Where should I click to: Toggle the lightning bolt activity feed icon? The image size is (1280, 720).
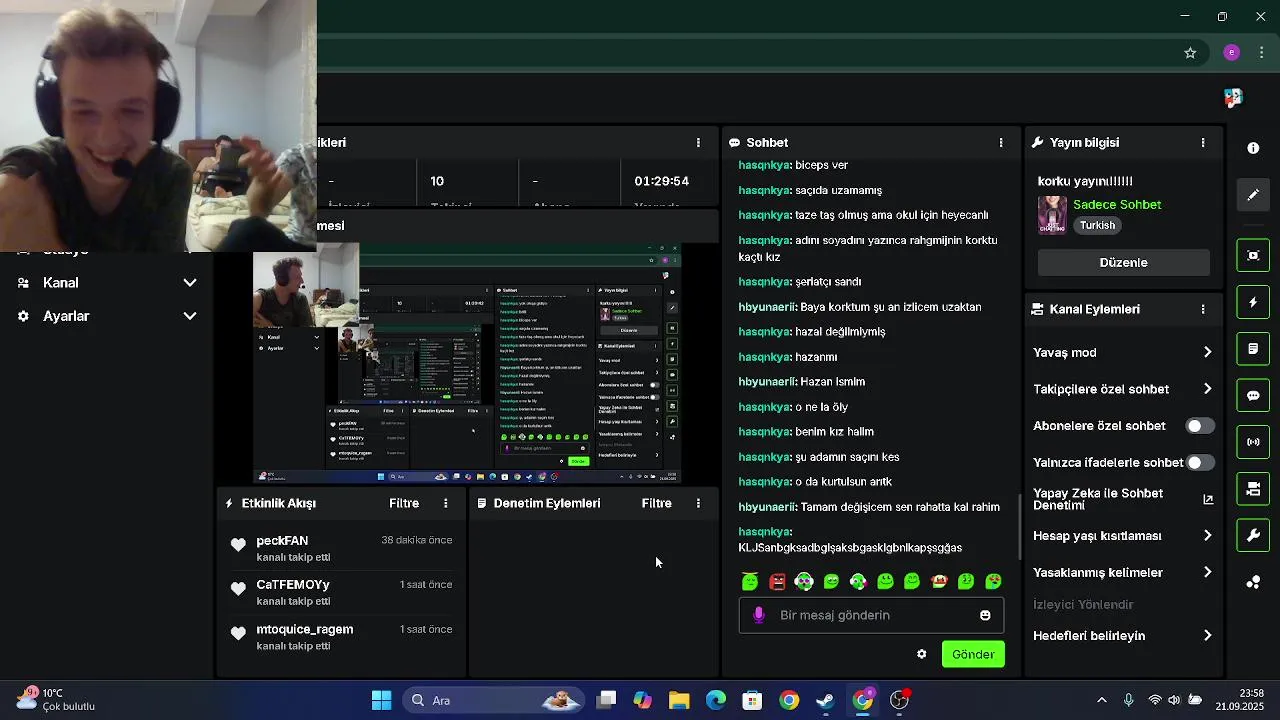pos(1253,302)
